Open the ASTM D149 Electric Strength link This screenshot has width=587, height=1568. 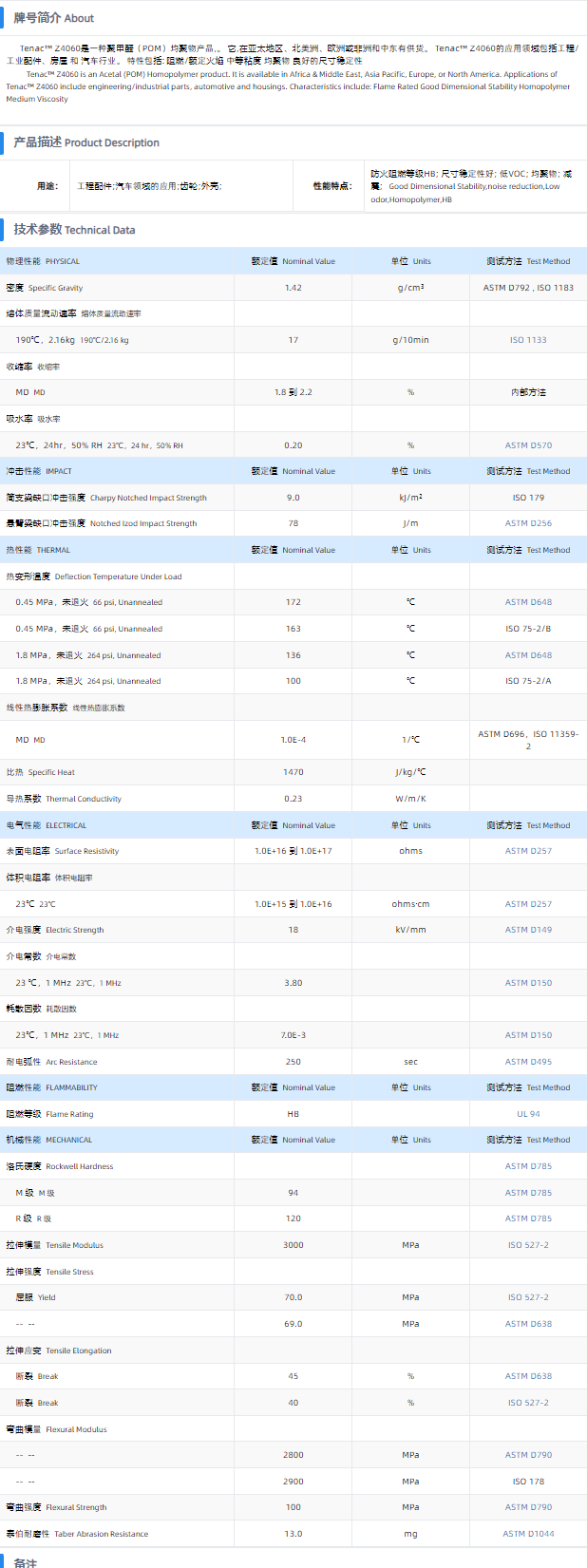528,930
